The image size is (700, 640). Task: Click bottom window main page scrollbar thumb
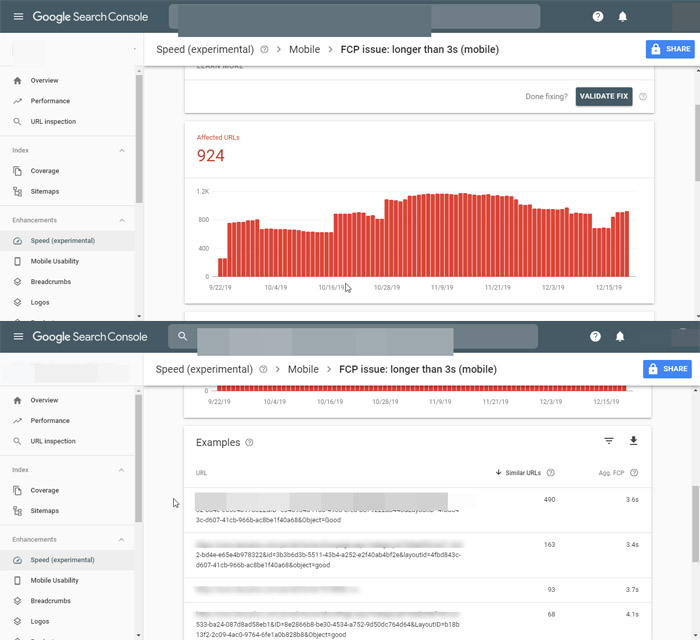pos(696,524)
